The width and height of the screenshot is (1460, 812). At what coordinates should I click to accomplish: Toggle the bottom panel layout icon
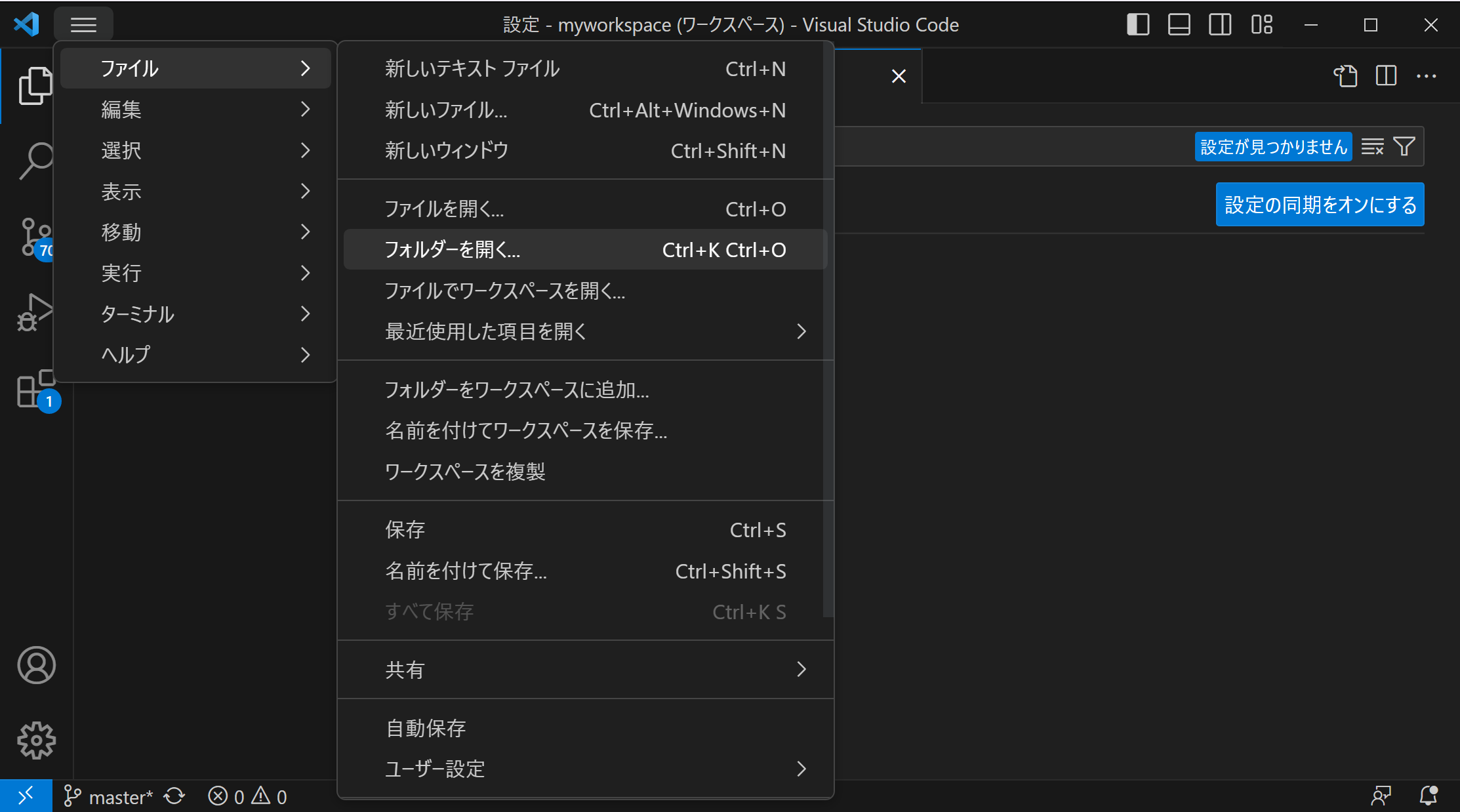(1179, 25)
